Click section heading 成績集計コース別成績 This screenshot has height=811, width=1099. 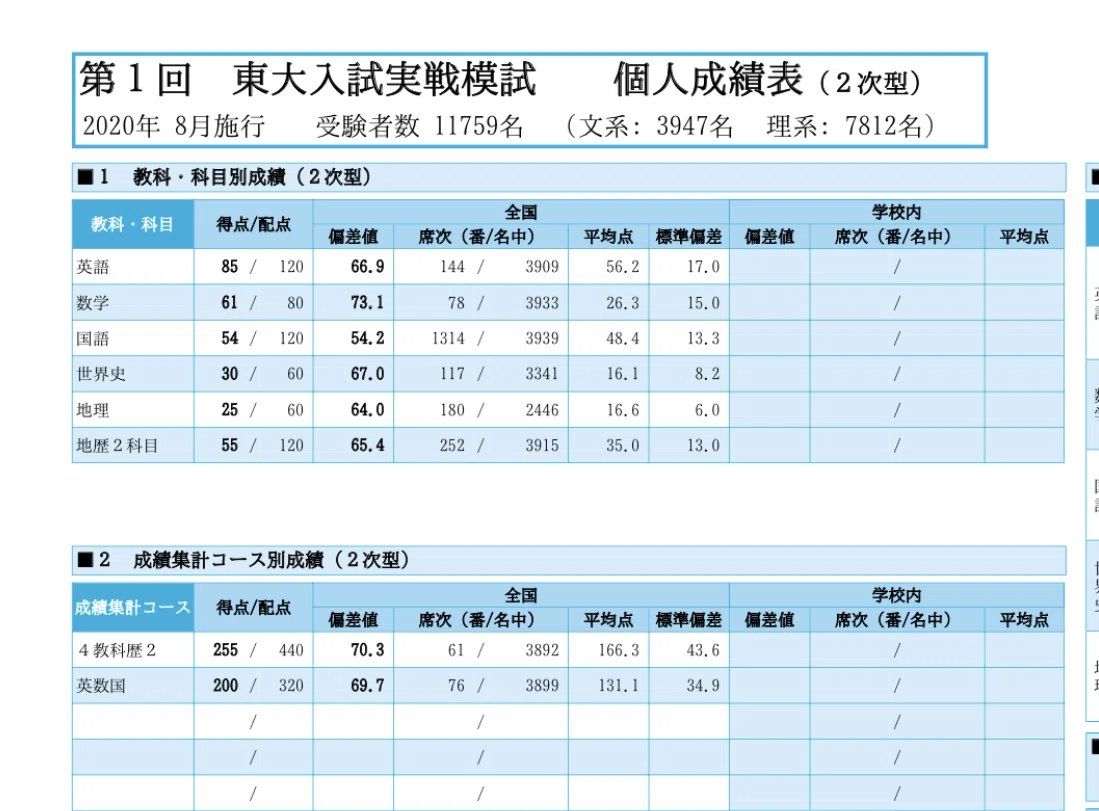228,559
